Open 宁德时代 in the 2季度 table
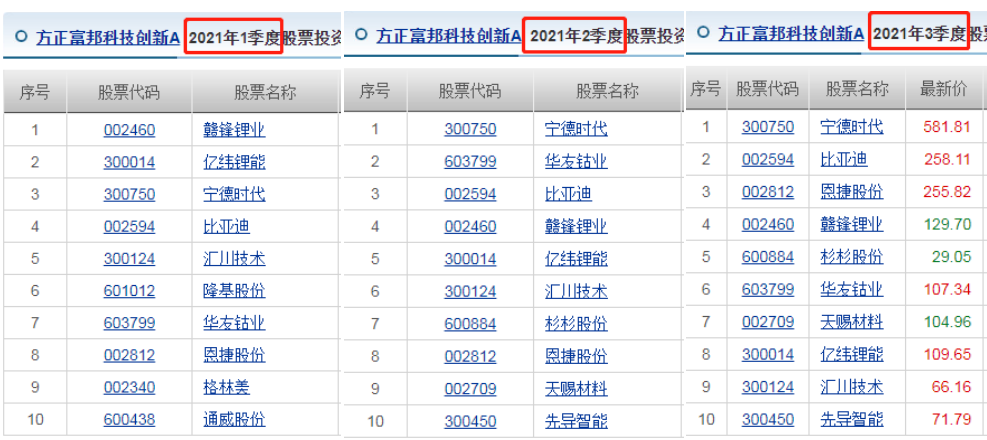This screenshot has width=987, height=440. tap(576, 129)
